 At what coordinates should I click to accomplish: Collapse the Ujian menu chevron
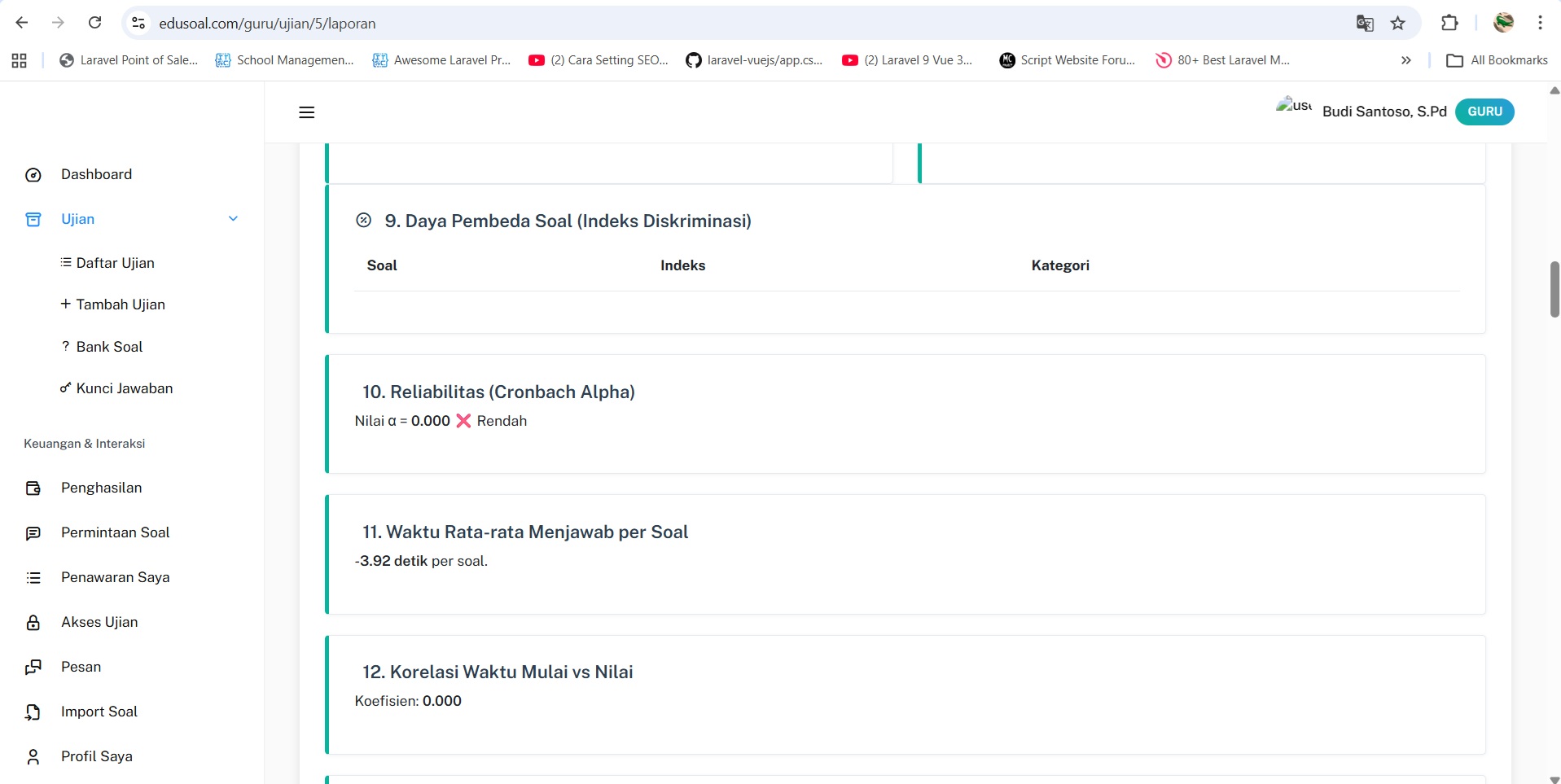(x=233, y=219)
